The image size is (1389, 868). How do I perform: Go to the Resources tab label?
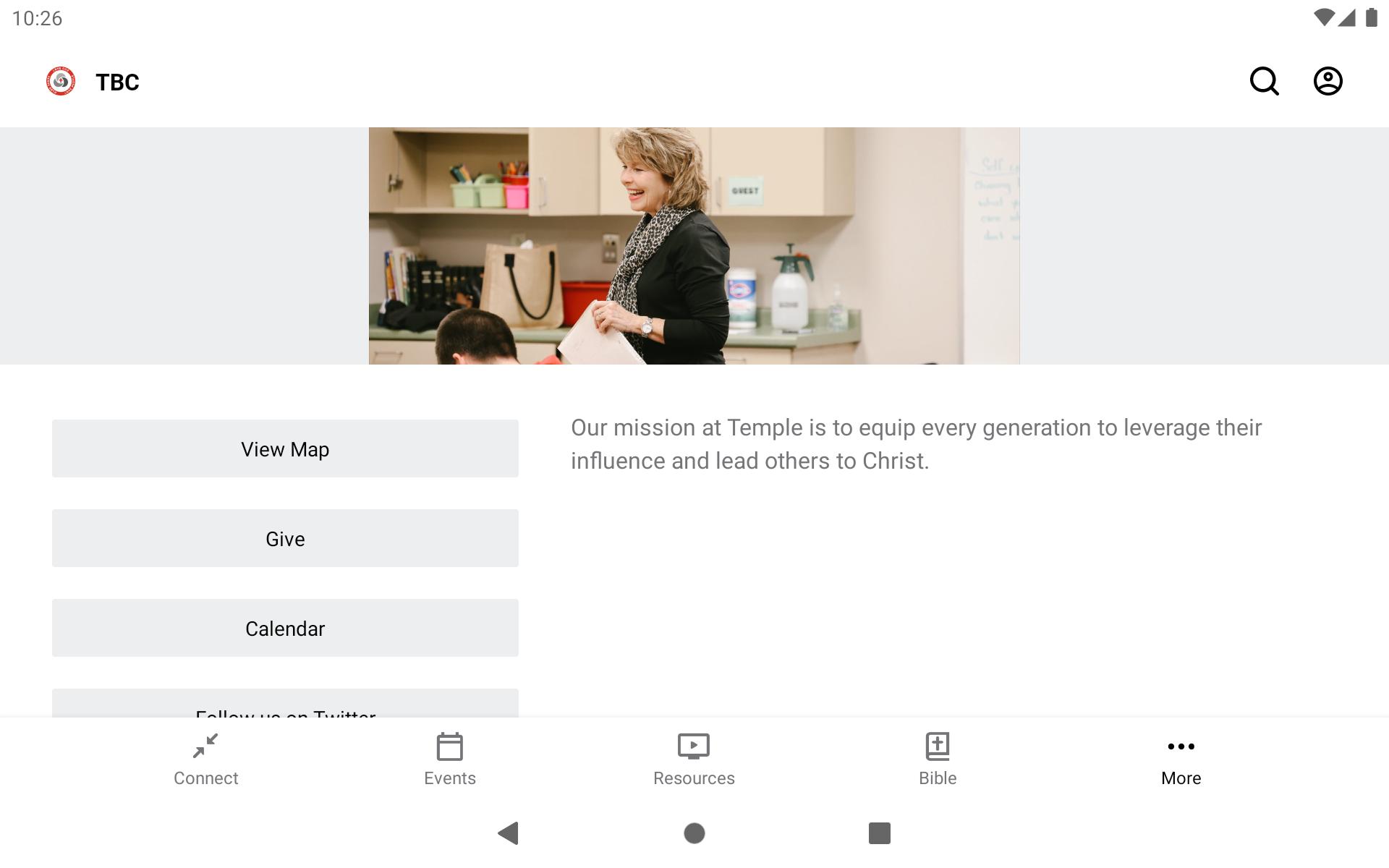pos(694,778)
